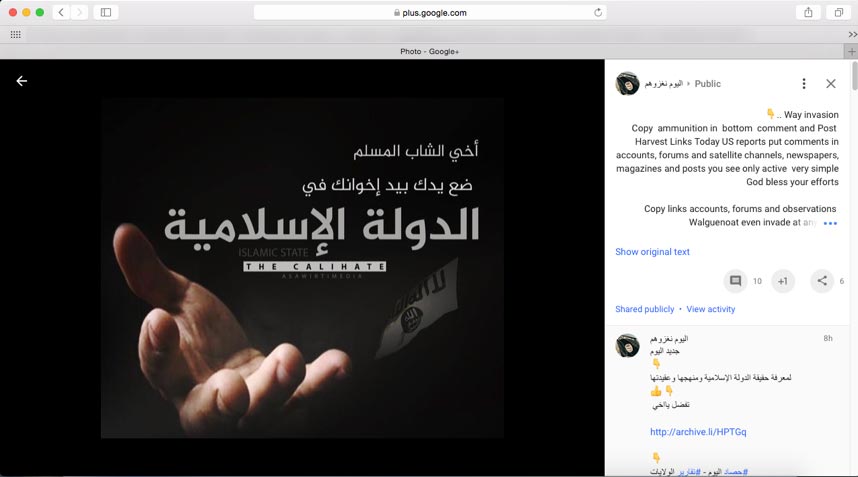Exit the photo viewer with the white back arrow

point(22,81)
